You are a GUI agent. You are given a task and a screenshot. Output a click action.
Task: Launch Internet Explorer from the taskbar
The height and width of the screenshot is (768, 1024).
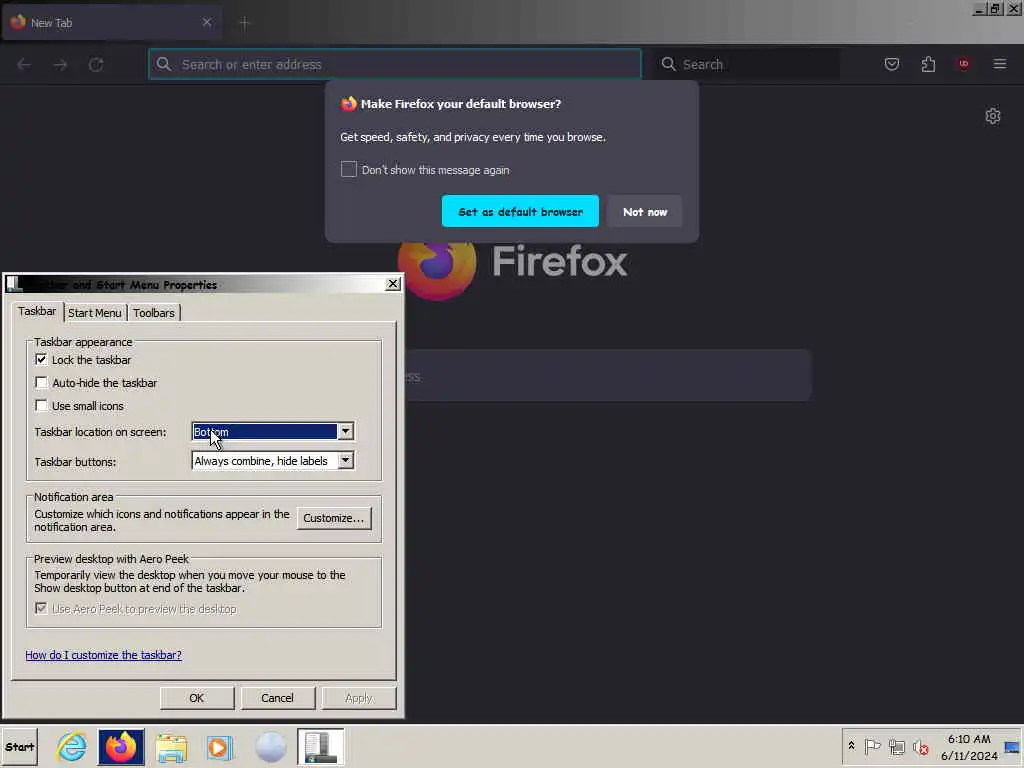pos(71,746)
